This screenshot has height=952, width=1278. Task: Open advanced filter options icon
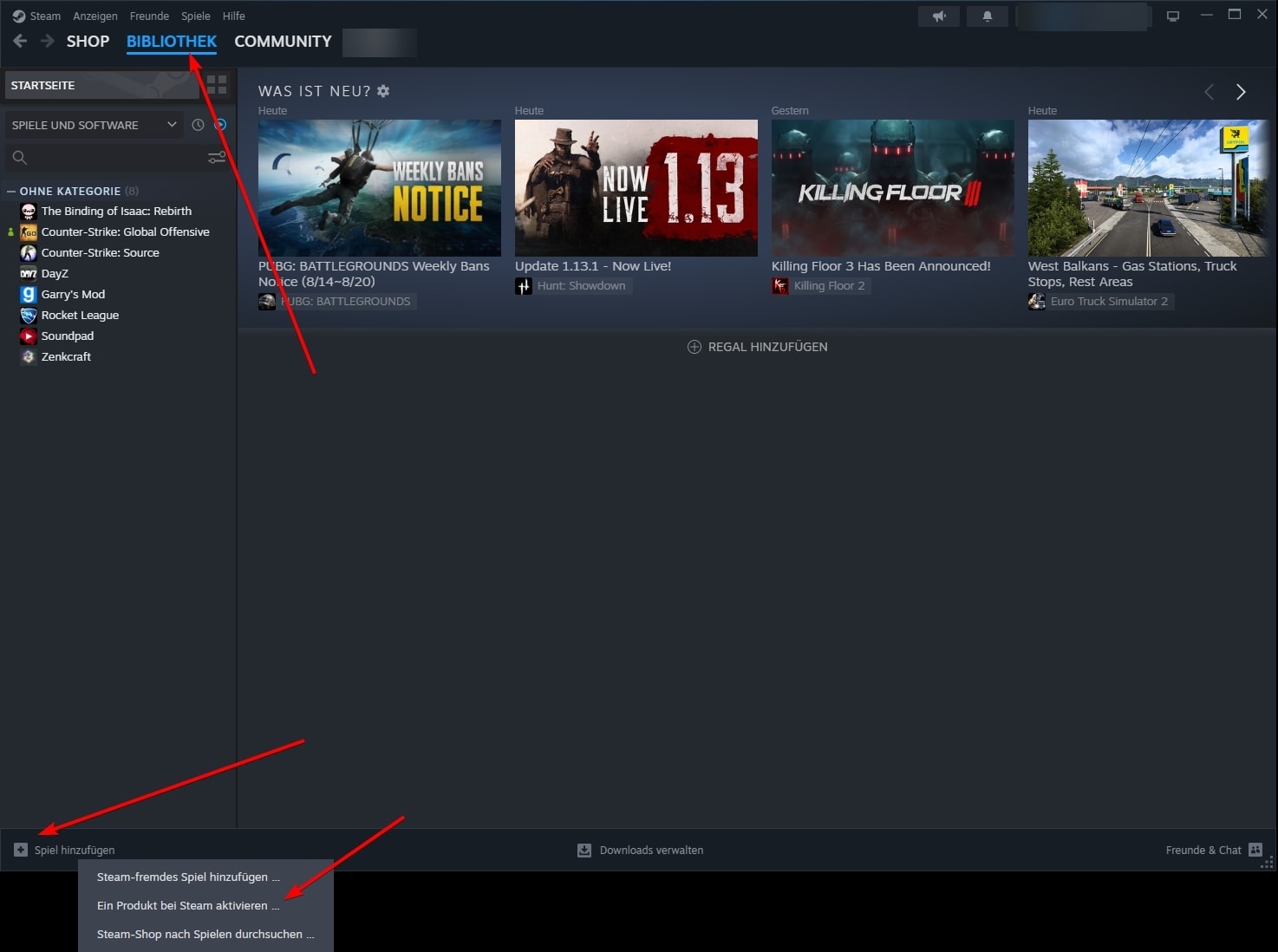tap(217, 157)
